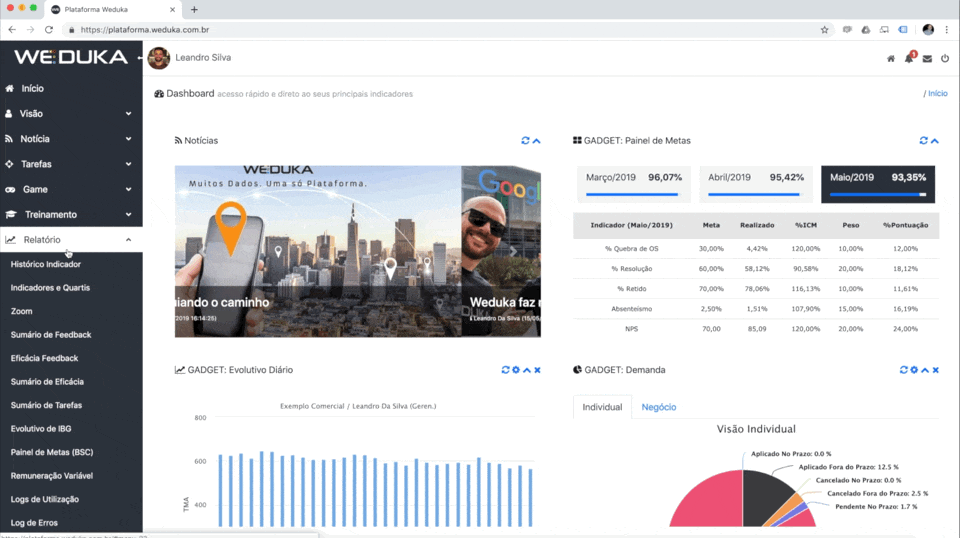This screenshot has height=538, width=960.
Task: Collapse the Relatório sidebar menu
Action: (71, 239)
